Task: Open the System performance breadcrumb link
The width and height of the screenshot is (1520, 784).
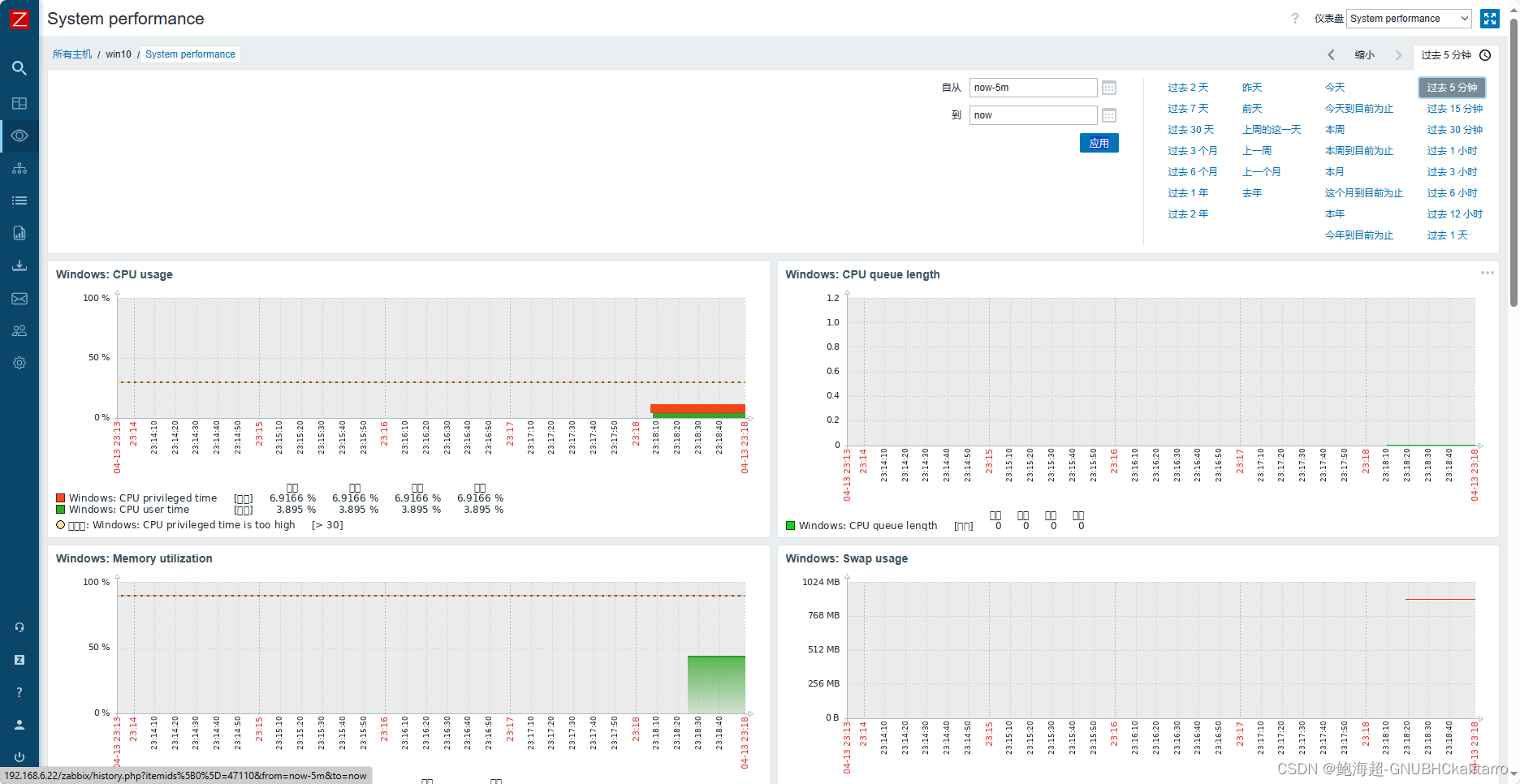Action: 190,54
